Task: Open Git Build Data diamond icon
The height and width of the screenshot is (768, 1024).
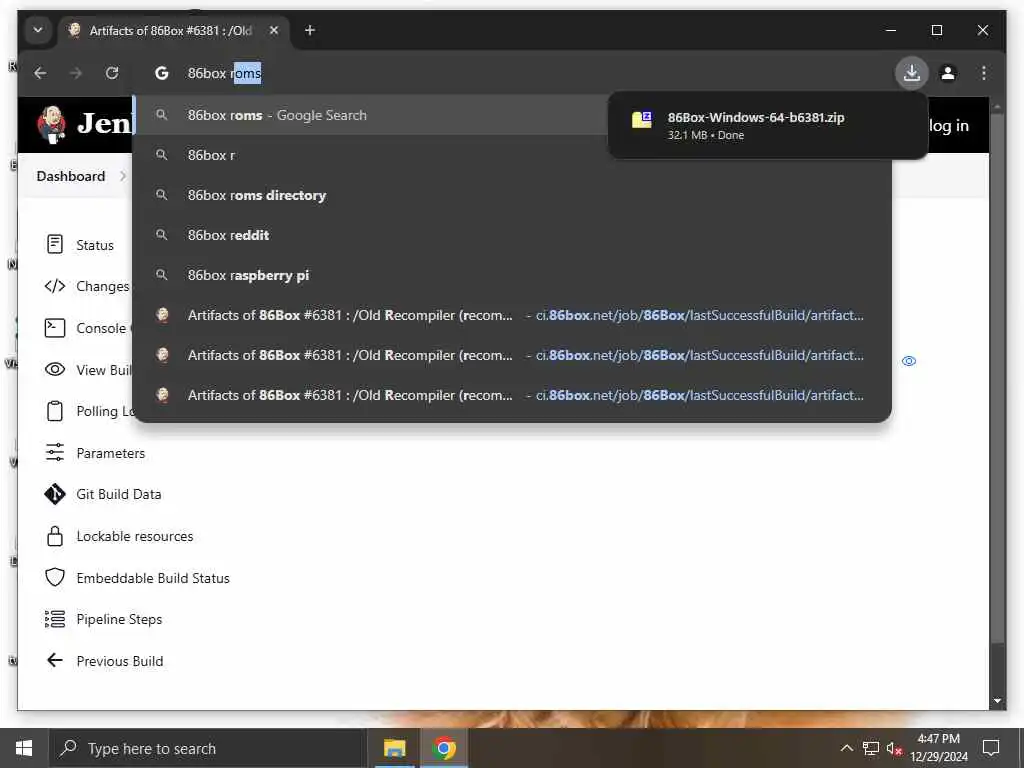Action: pos(55,494)
